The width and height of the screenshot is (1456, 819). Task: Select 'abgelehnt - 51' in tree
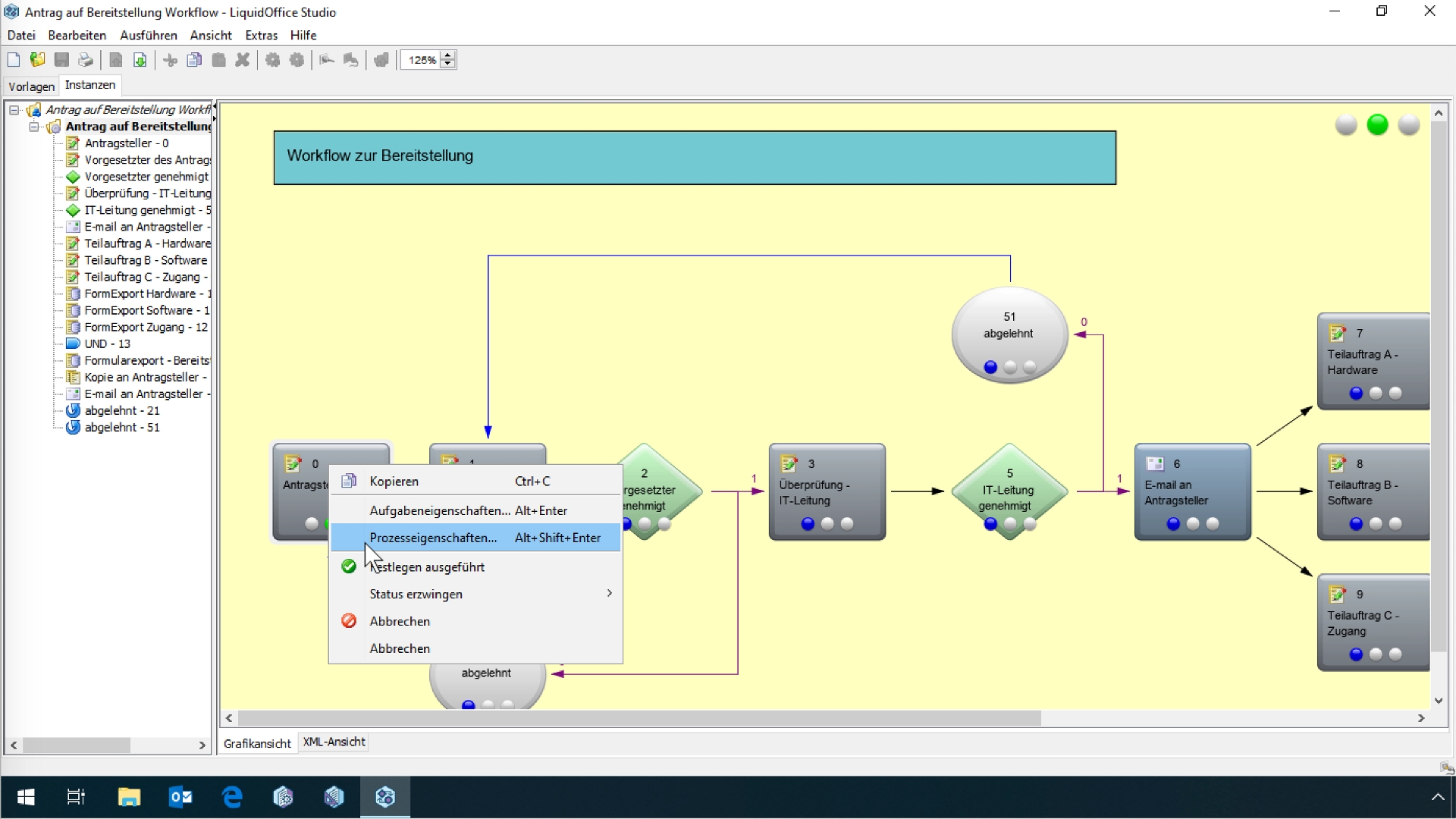click(121, 427)
